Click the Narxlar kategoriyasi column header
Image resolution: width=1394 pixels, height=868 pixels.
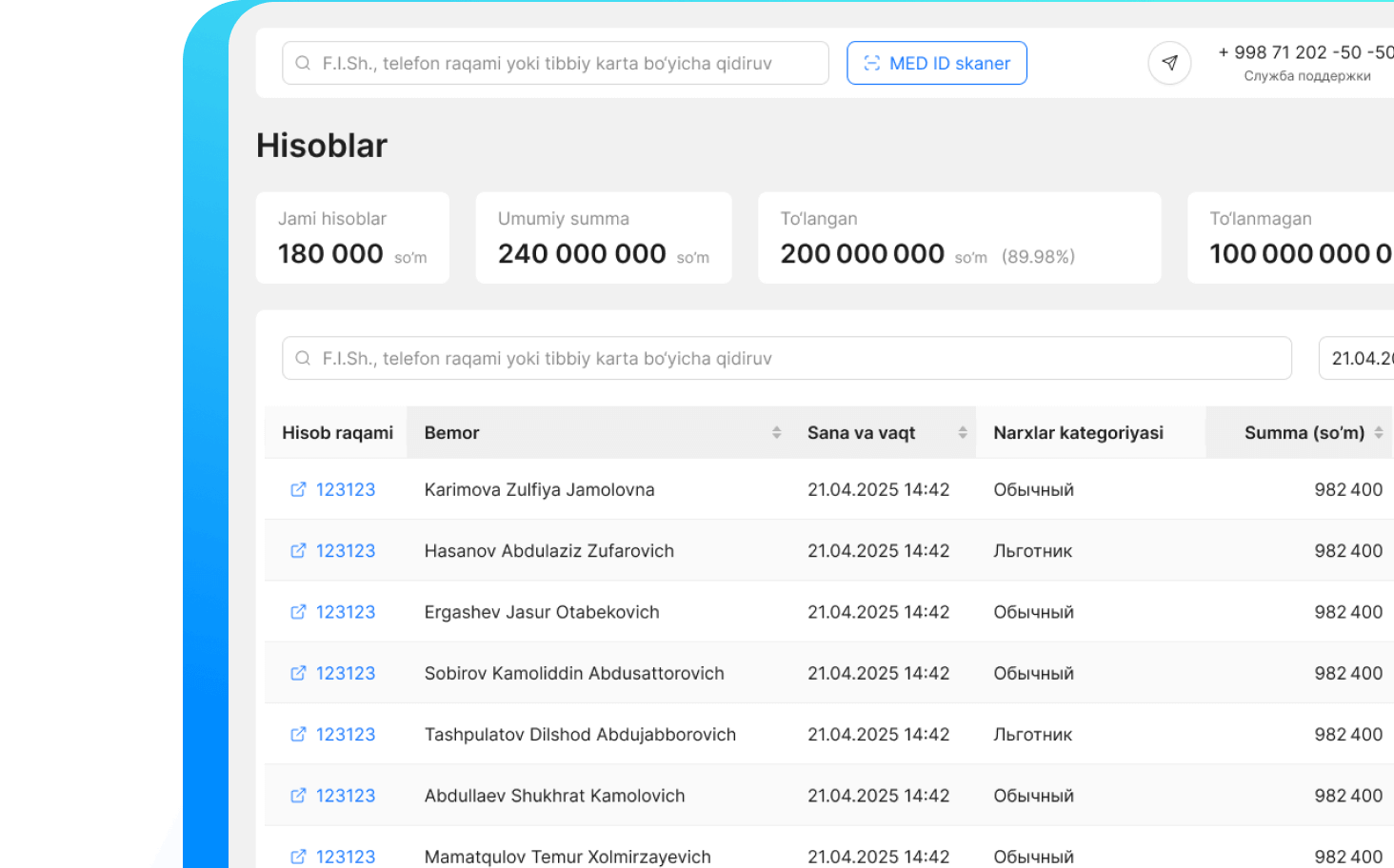[1078, 433]
